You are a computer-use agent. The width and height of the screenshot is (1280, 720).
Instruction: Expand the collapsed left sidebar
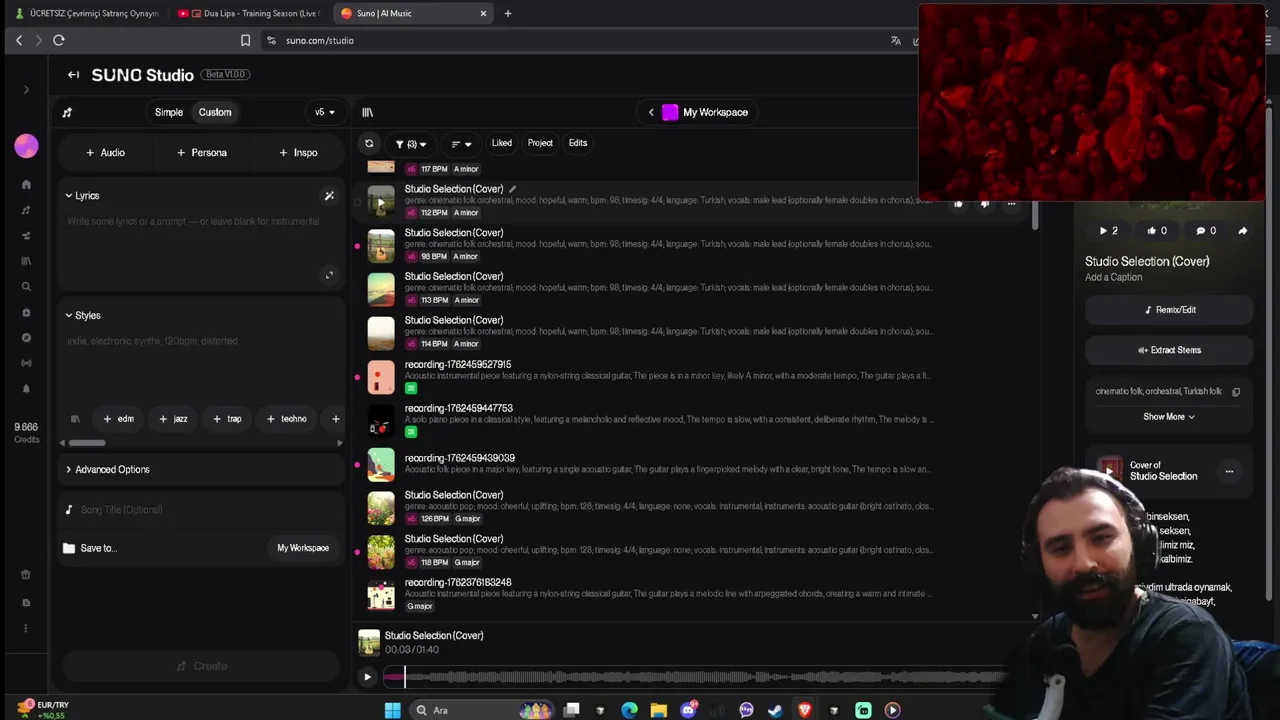[x=26, y=89]
